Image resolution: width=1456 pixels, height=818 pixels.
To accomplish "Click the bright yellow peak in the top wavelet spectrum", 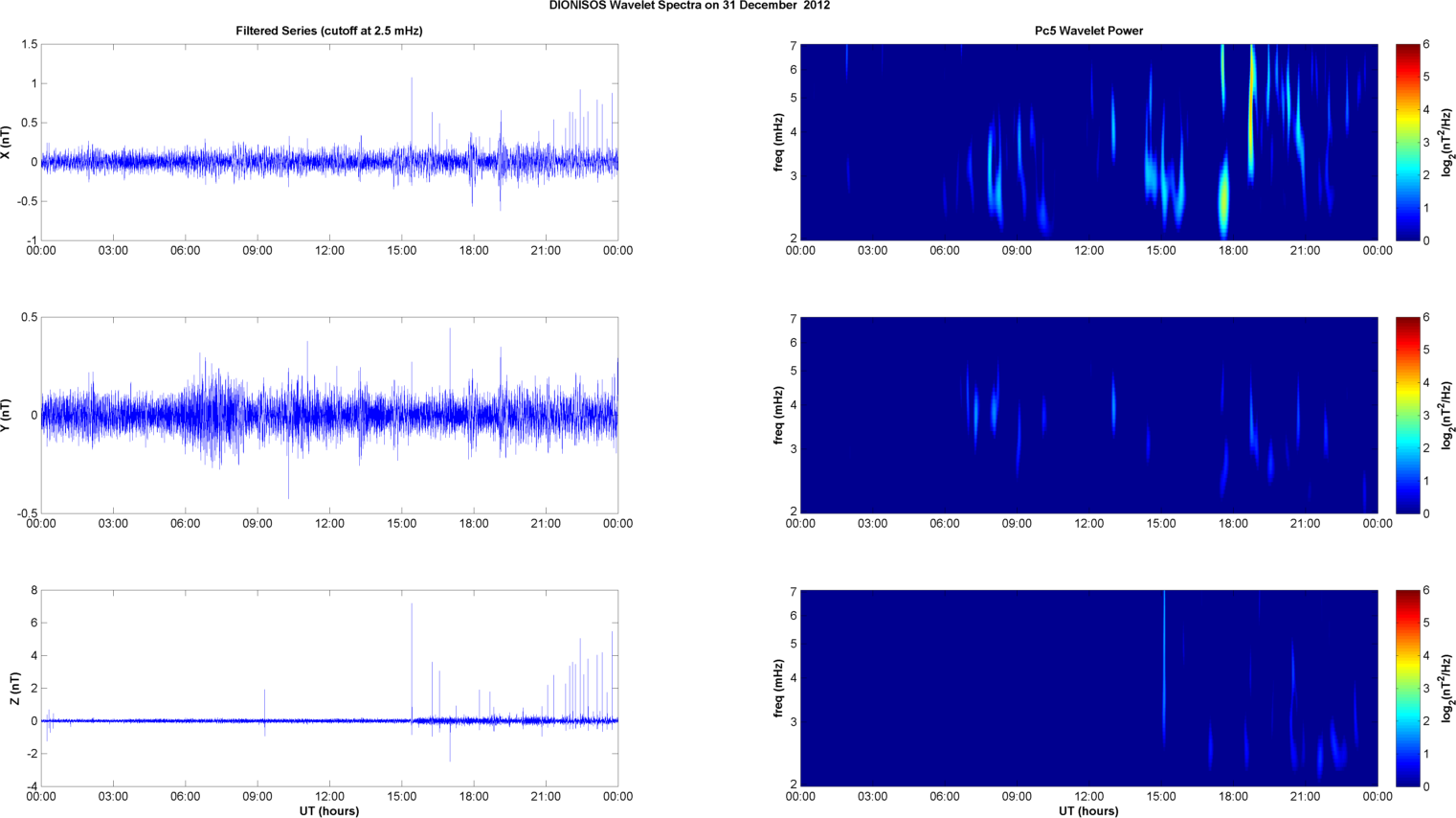I will pos(1251,115).
